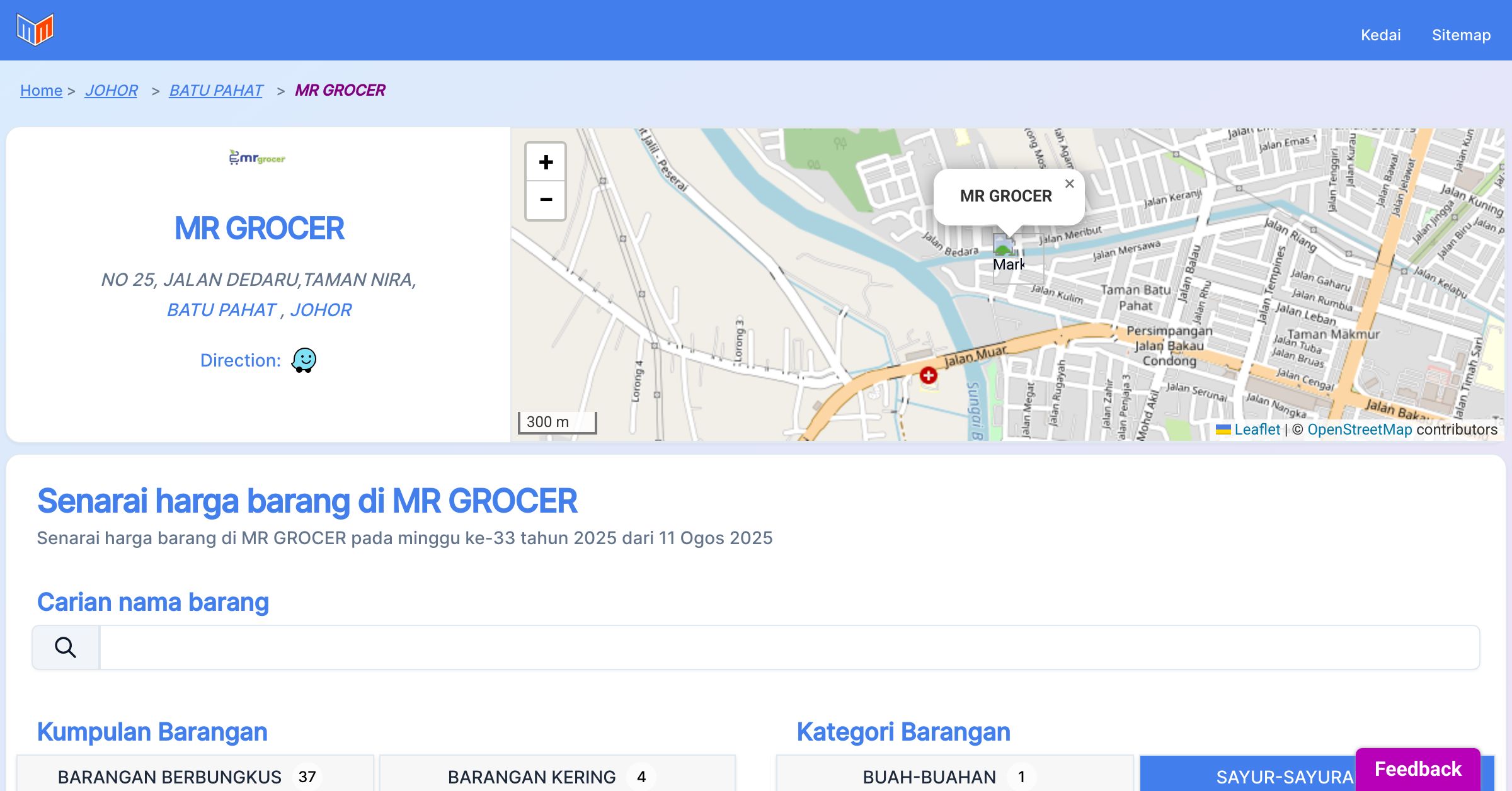
Task: Navigate to JOHOR breadcrumb
Action: [x=112, y=90]
